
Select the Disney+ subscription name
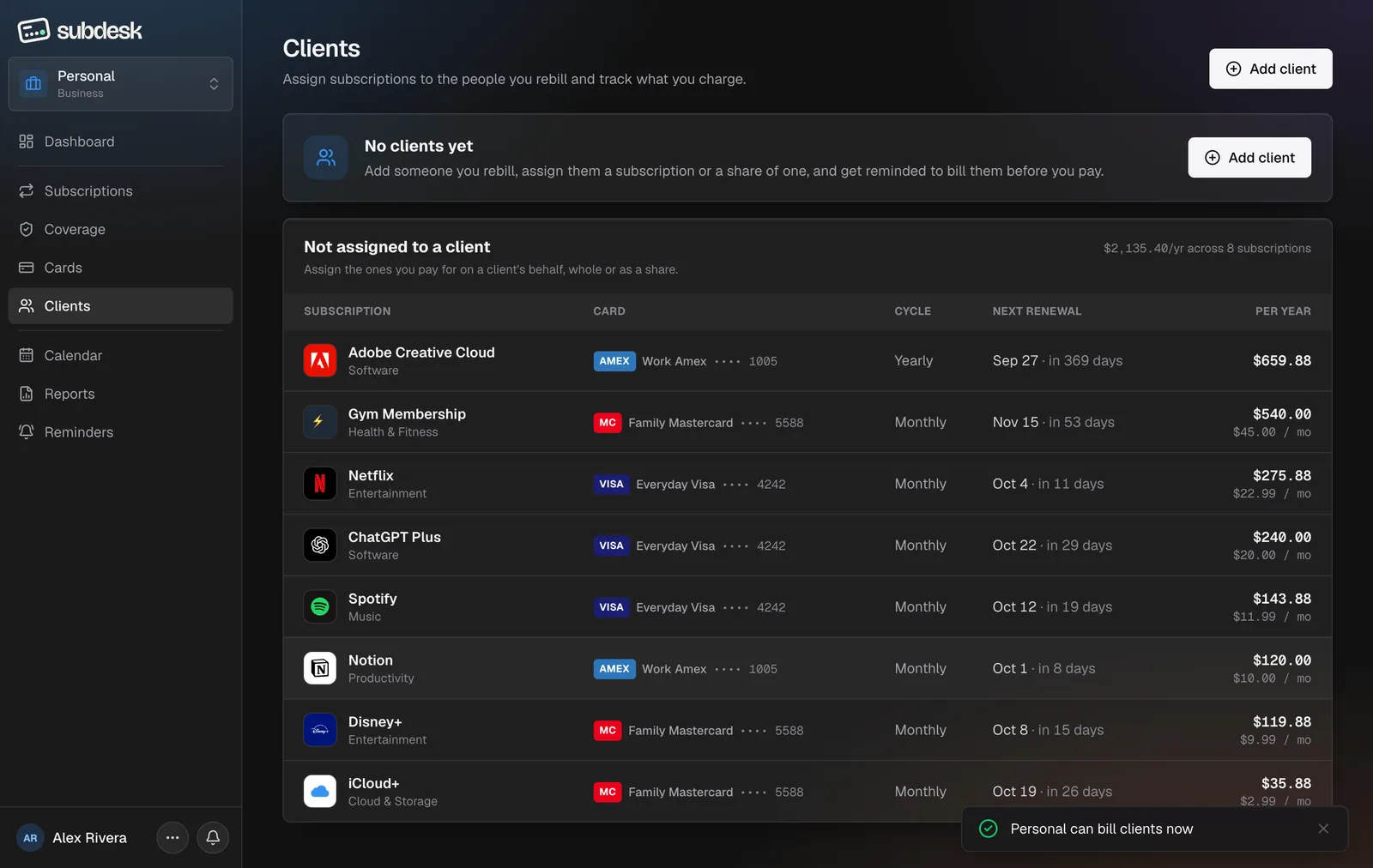(x=375, y=722)
